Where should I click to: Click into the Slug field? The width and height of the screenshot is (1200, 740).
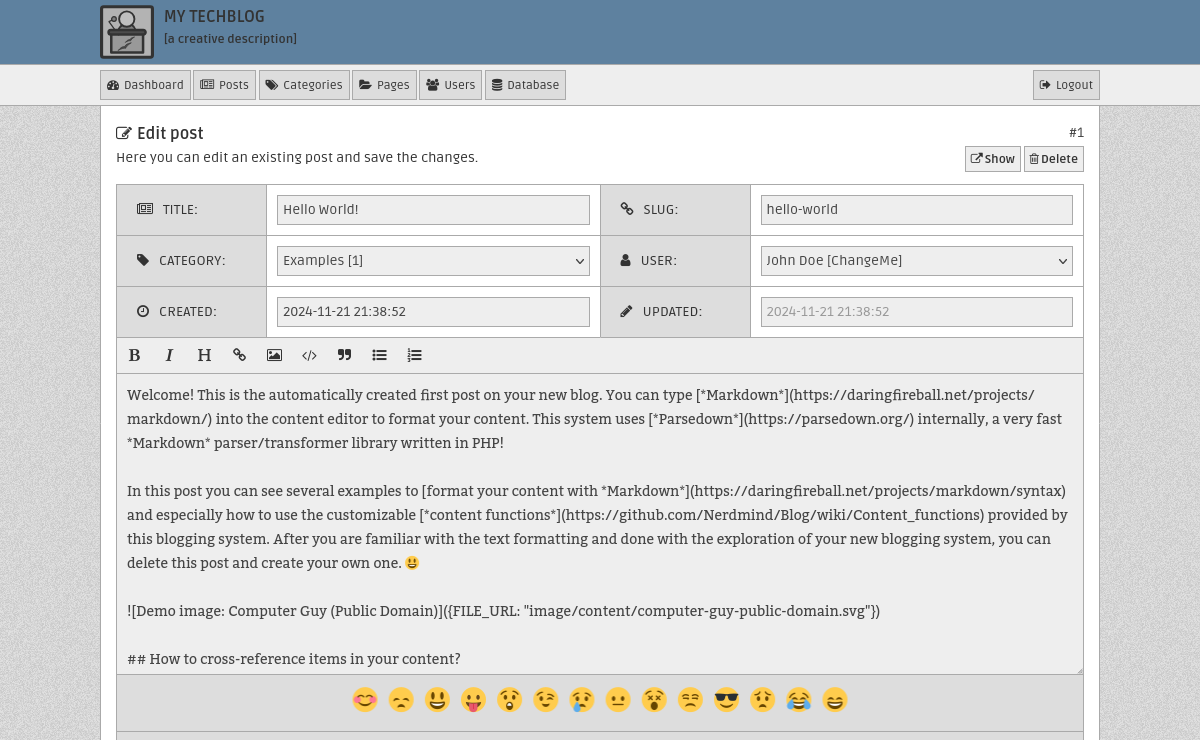917,210
